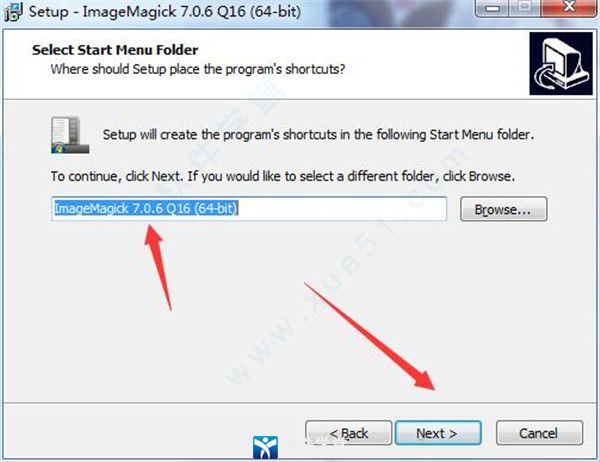Image resolution: width=600 pixels, height=462 pixels.
Task: Click the Setup - ImageMagick title bar text
Action: (x=165, y=11)
